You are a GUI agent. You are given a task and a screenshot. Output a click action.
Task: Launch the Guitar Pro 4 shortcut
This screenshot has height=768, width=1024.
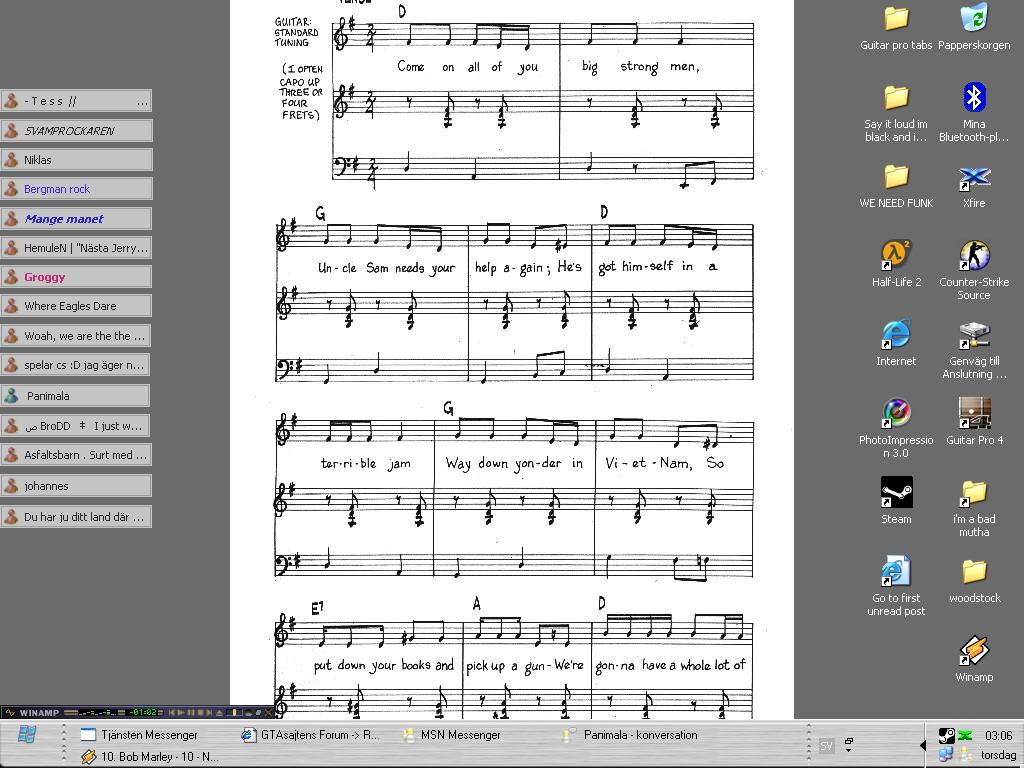974,422
